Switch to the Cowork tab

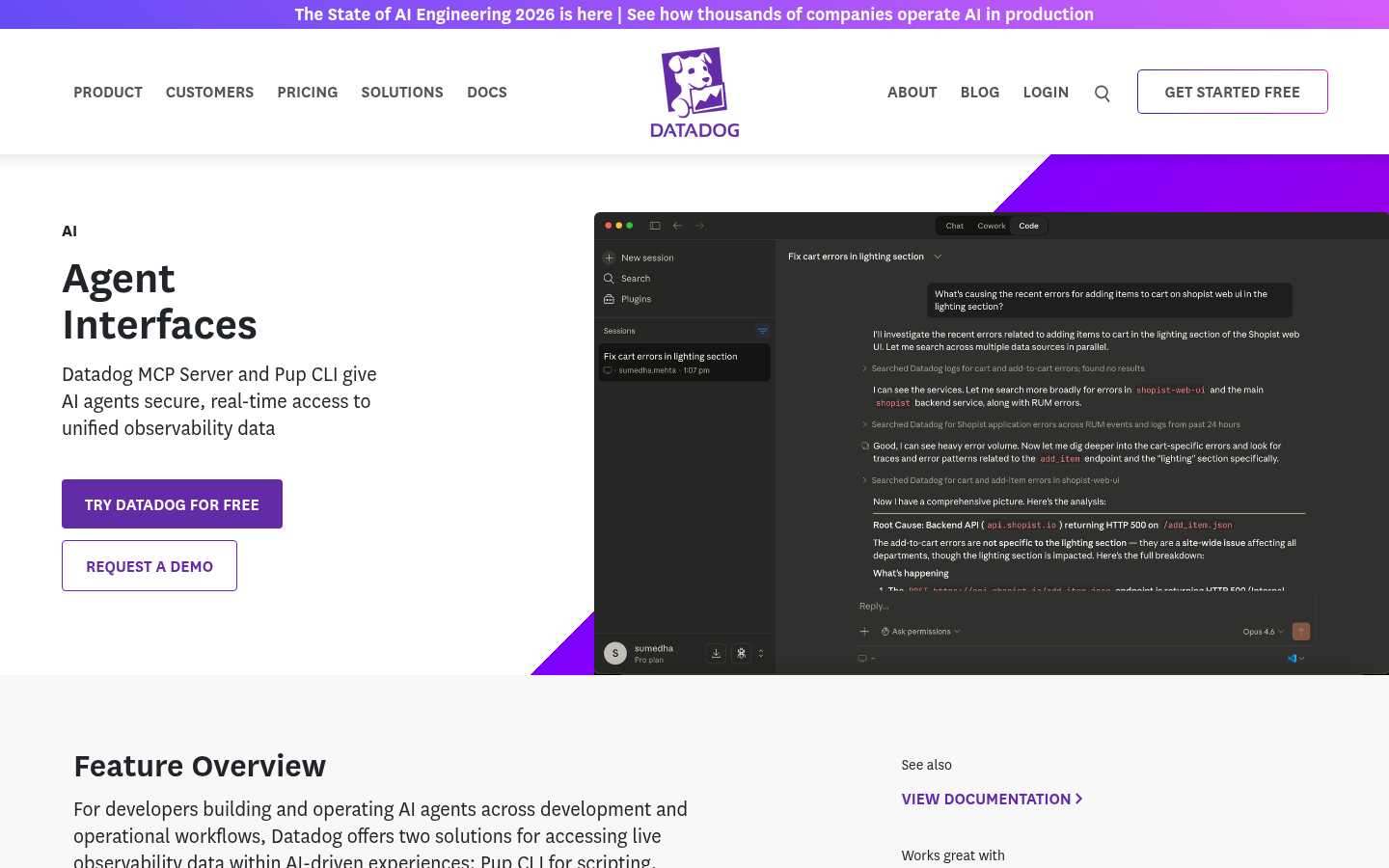point(992,226)
